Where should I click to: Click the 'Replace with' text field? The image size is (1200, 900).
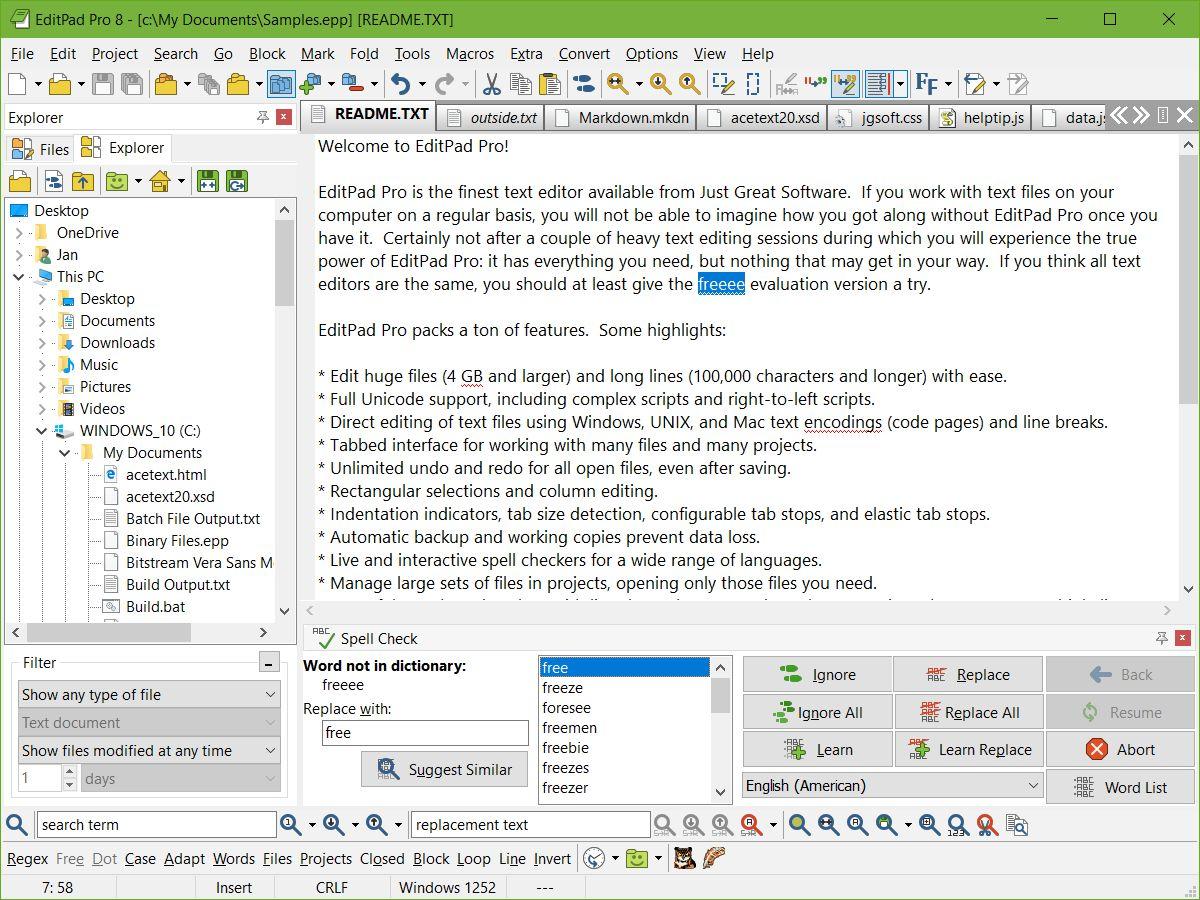tap(425, 732)
